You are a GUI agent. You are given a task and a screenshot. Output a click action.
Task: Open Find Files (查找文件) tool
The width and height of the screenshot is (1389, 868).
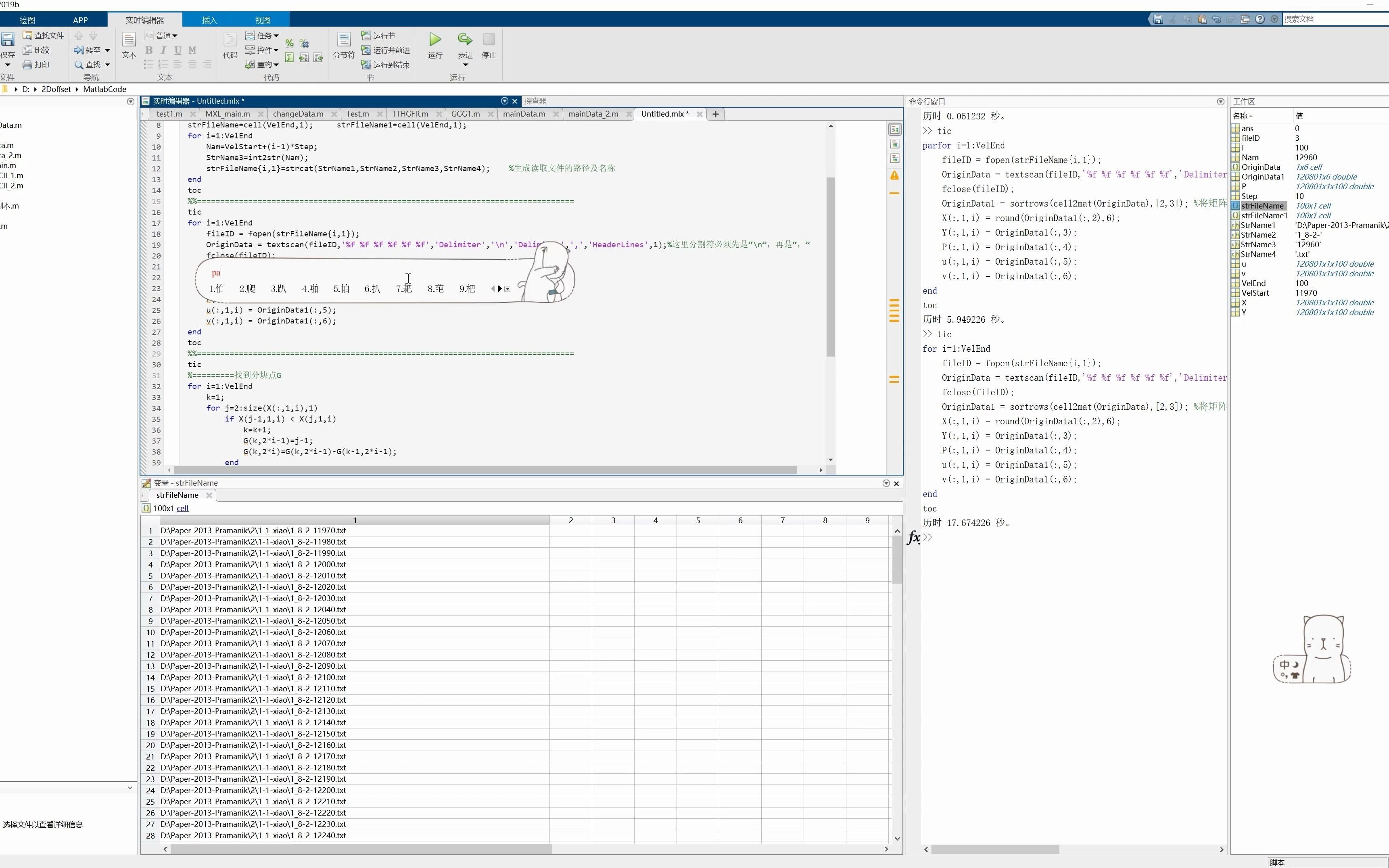coord(43,35)
